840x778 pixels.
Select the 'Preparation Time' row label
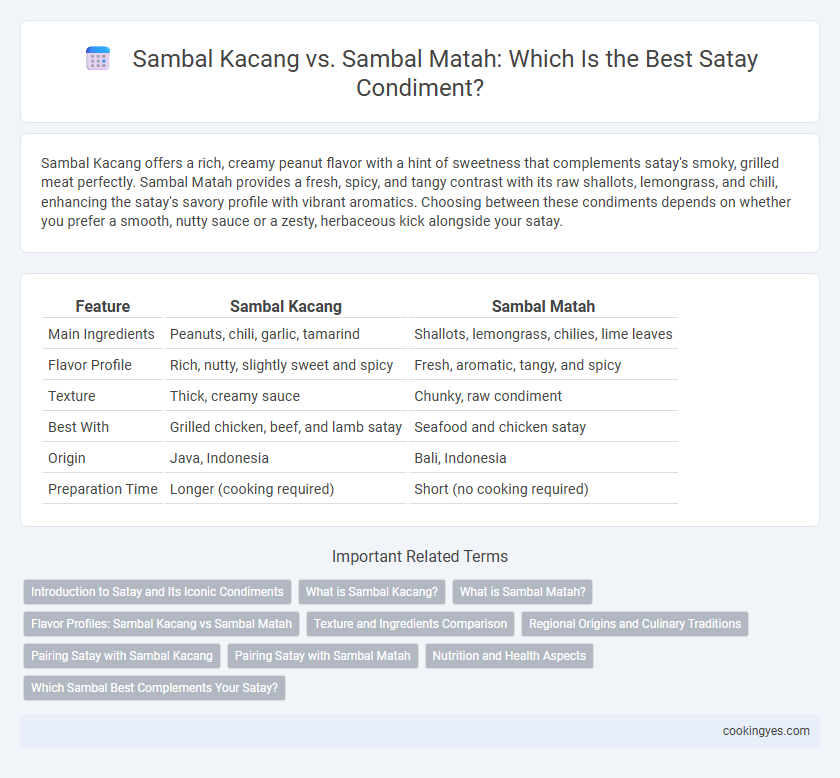click(103, 489)
